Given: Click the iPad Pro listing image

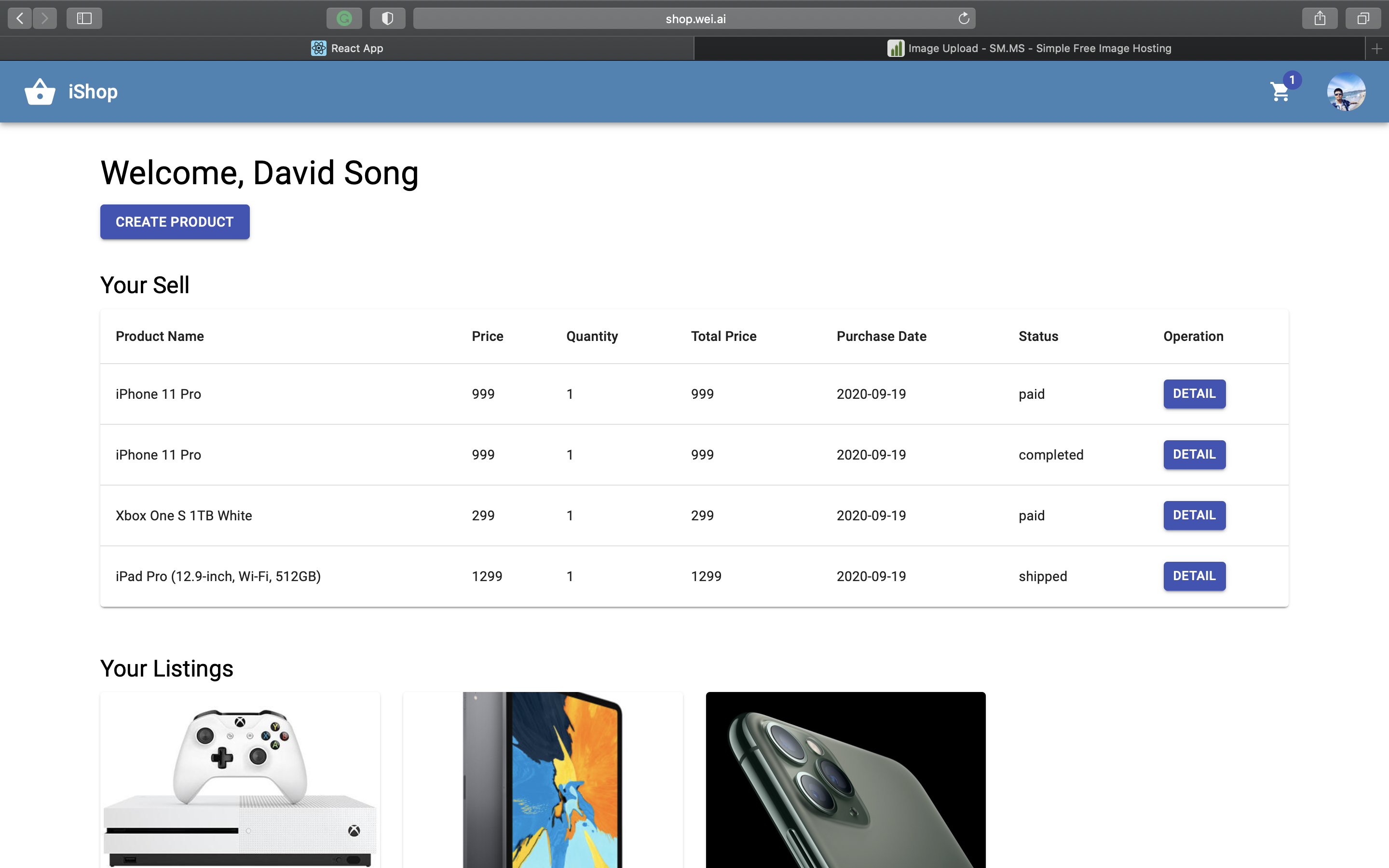Looking at the screenshot, I should (543, 780).
